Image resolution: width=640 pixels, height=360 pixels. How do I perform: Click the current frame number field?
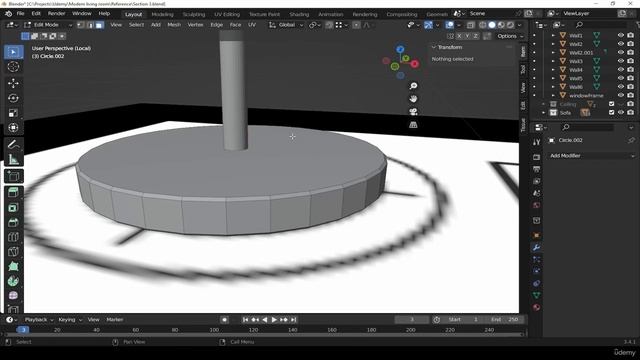point(411,320)
